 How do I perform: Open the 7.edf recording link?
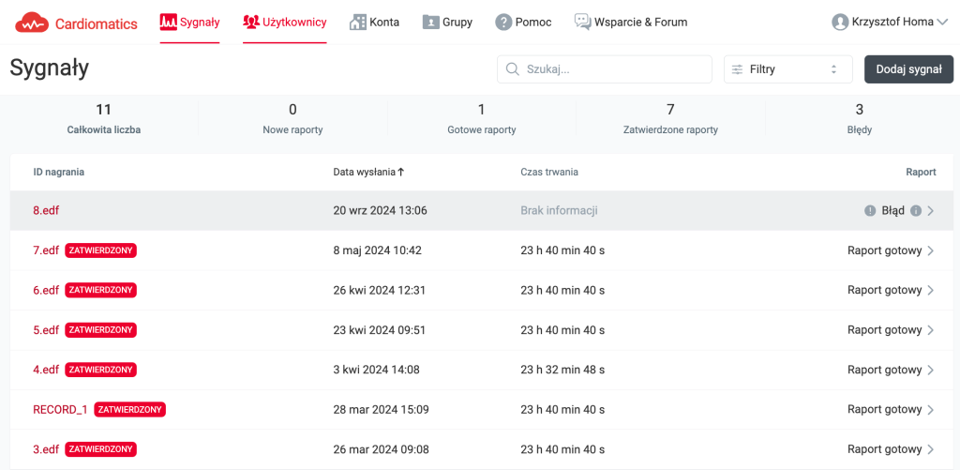pos(46,250)
